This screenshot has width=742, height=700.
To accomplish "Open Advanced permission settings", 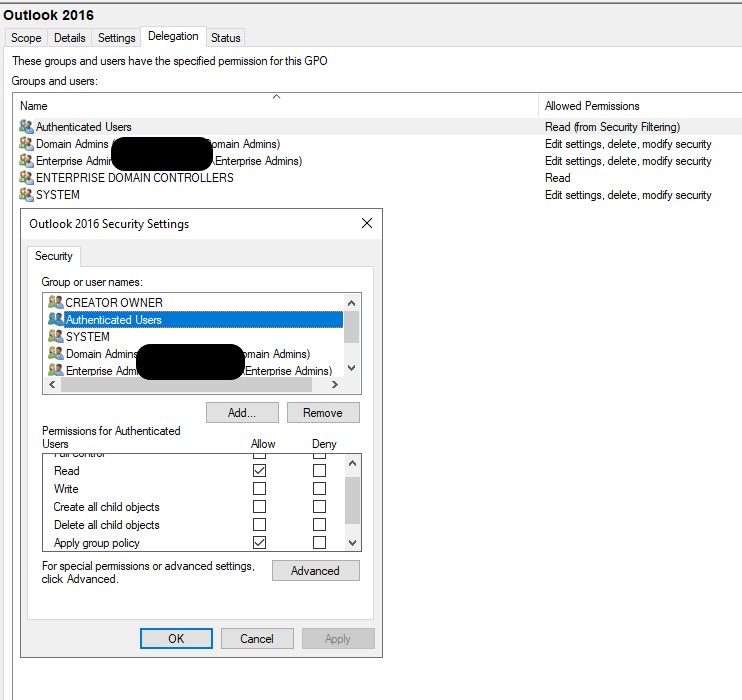I will tap(316, 571).
